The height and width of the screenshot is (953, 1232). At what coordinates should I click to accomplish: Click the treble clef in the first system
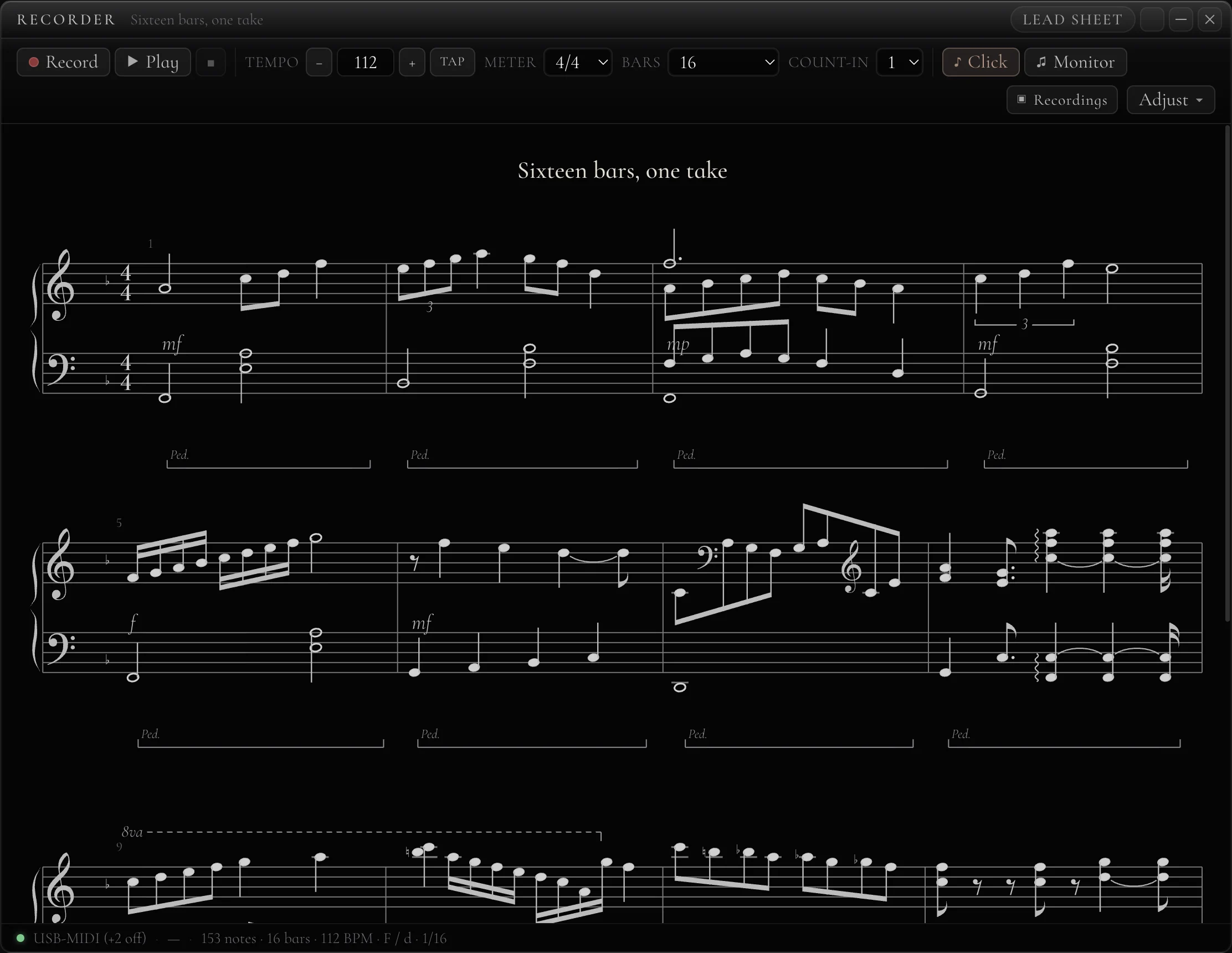(60, 286)
